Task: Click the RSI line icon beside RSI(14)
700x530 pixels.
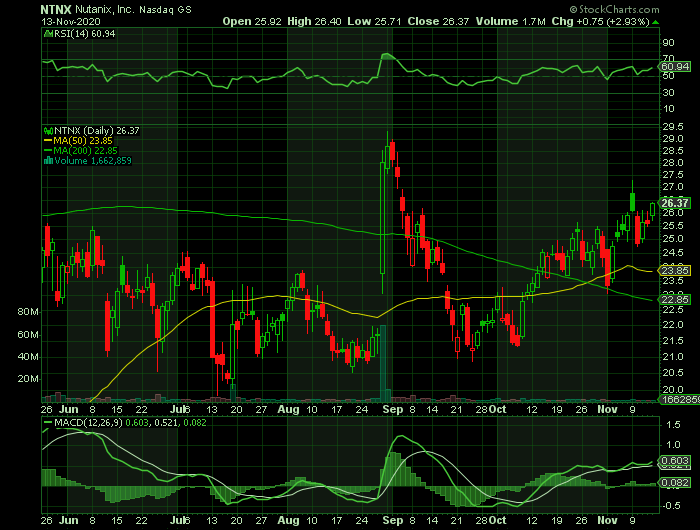Action: point(48,33)
